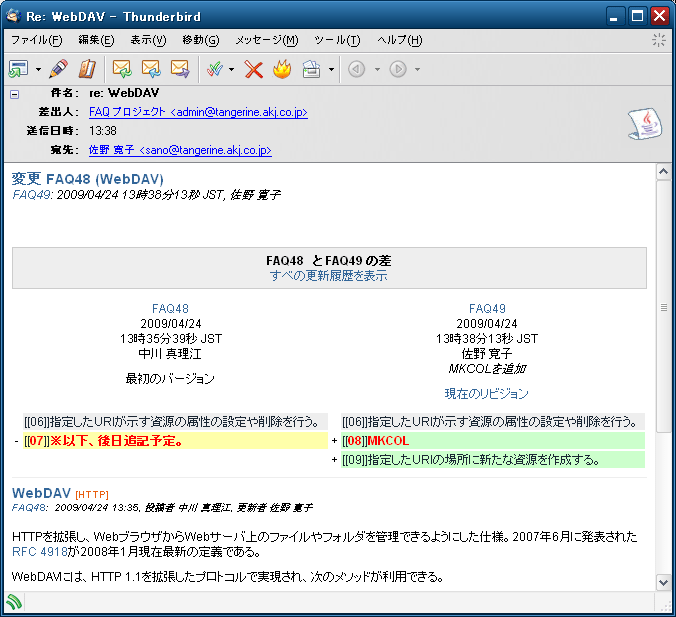This screenshot has width=676, height=617.
Task: Click added line [[09]]指定したURIの場所に新たな資源を作成する。
Action: 493,460
